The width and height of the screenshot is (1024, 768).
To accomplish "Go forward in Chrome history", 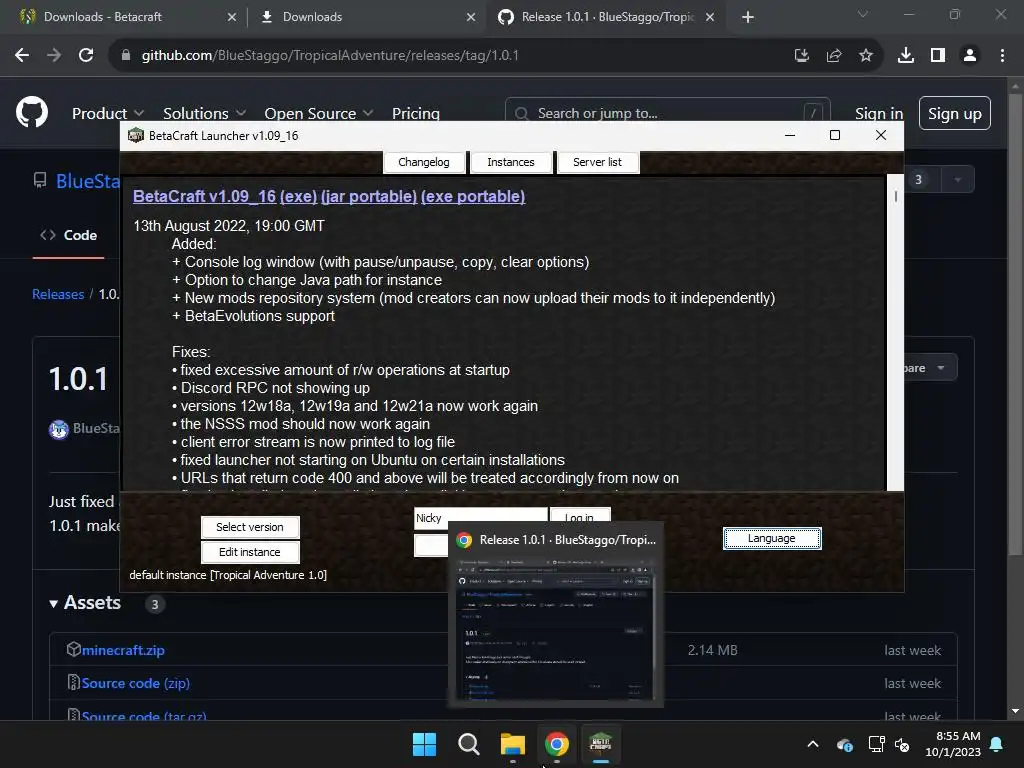I will coord(54,55).
